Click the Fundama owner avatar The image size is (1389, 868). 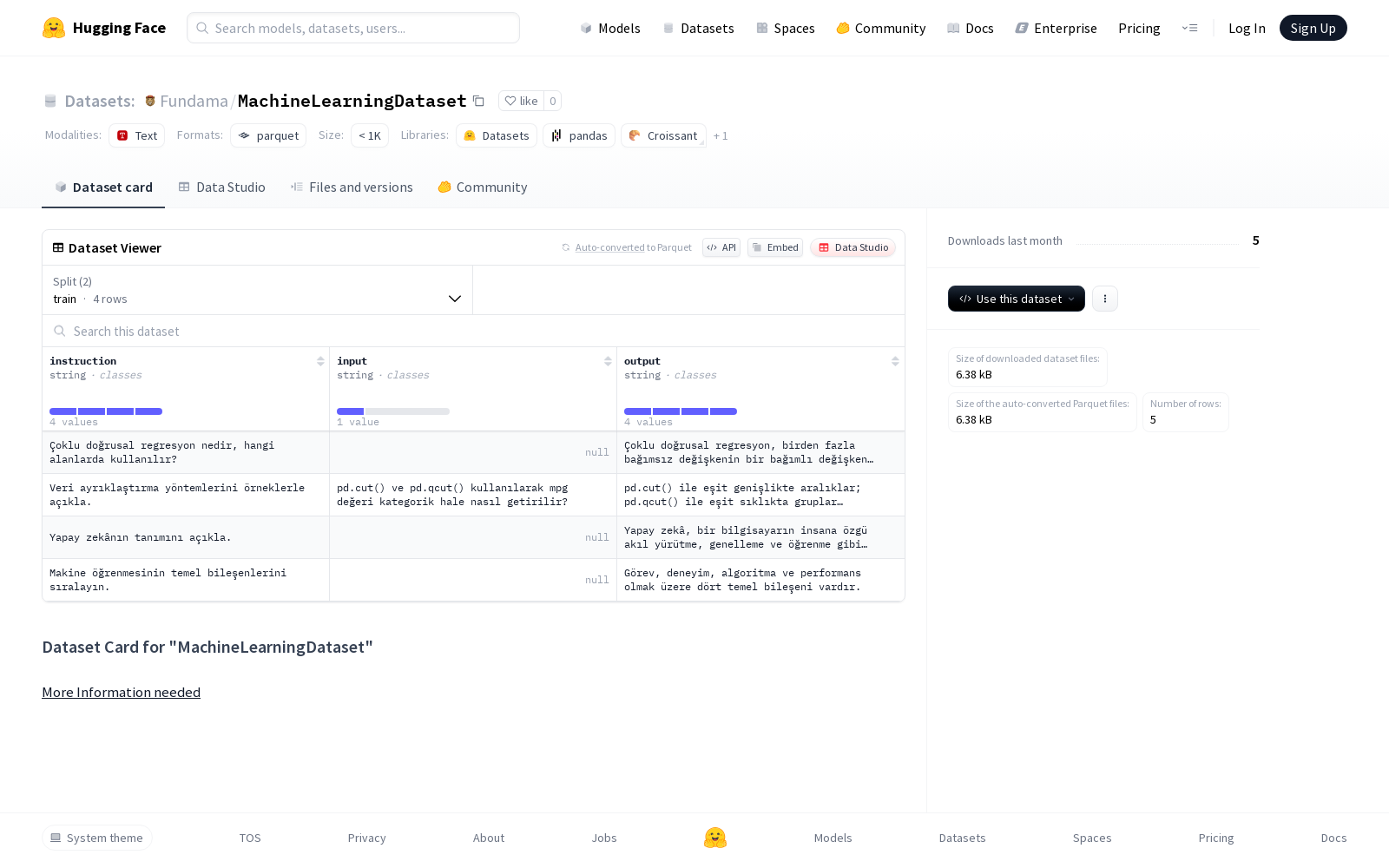150,101
